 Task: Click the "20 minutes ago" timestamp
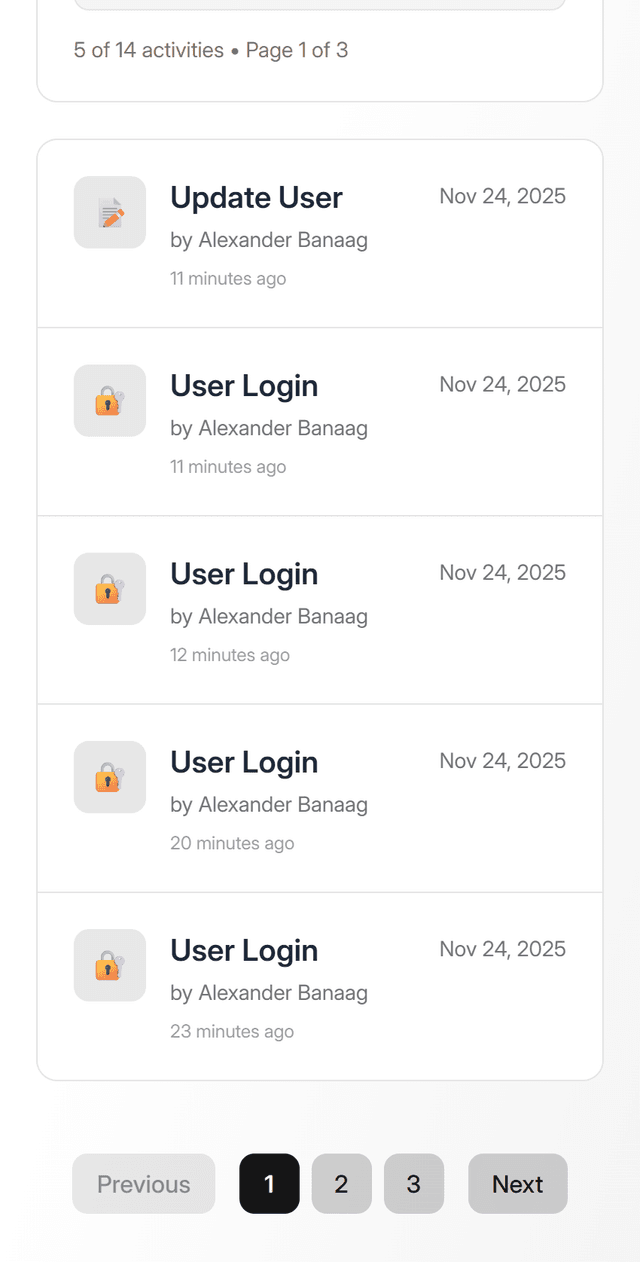[x=232, y=843]
